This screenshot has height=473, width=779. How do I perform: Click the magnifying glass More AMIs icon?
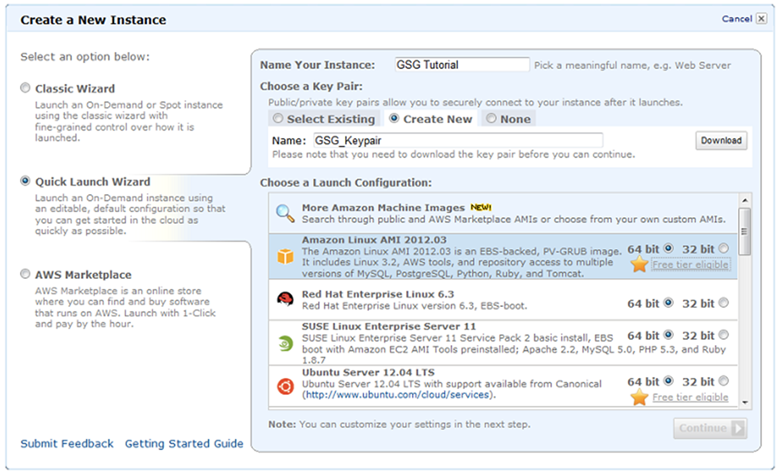point(285,213)
